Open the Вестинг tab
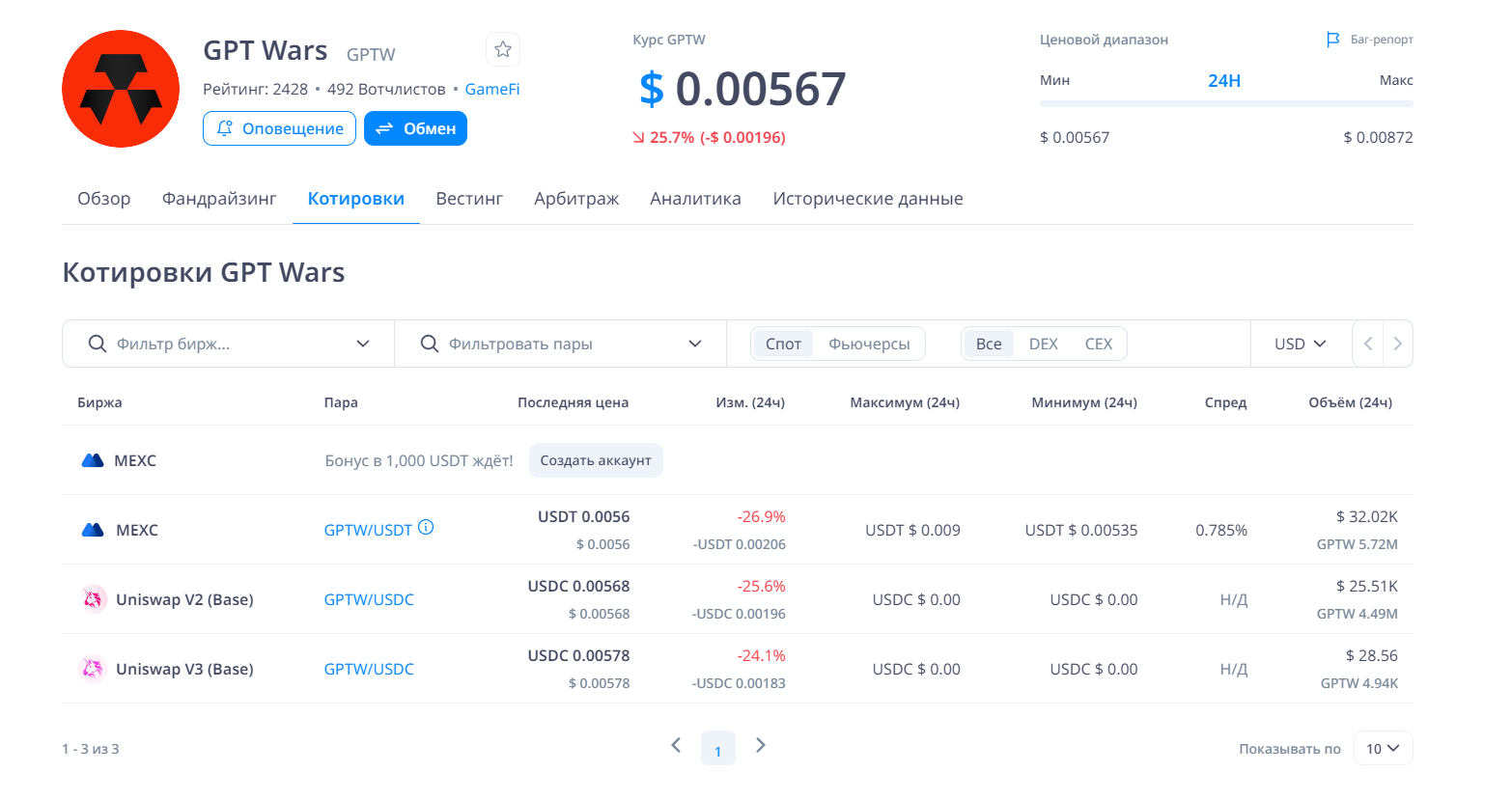 tap(469, 199)
